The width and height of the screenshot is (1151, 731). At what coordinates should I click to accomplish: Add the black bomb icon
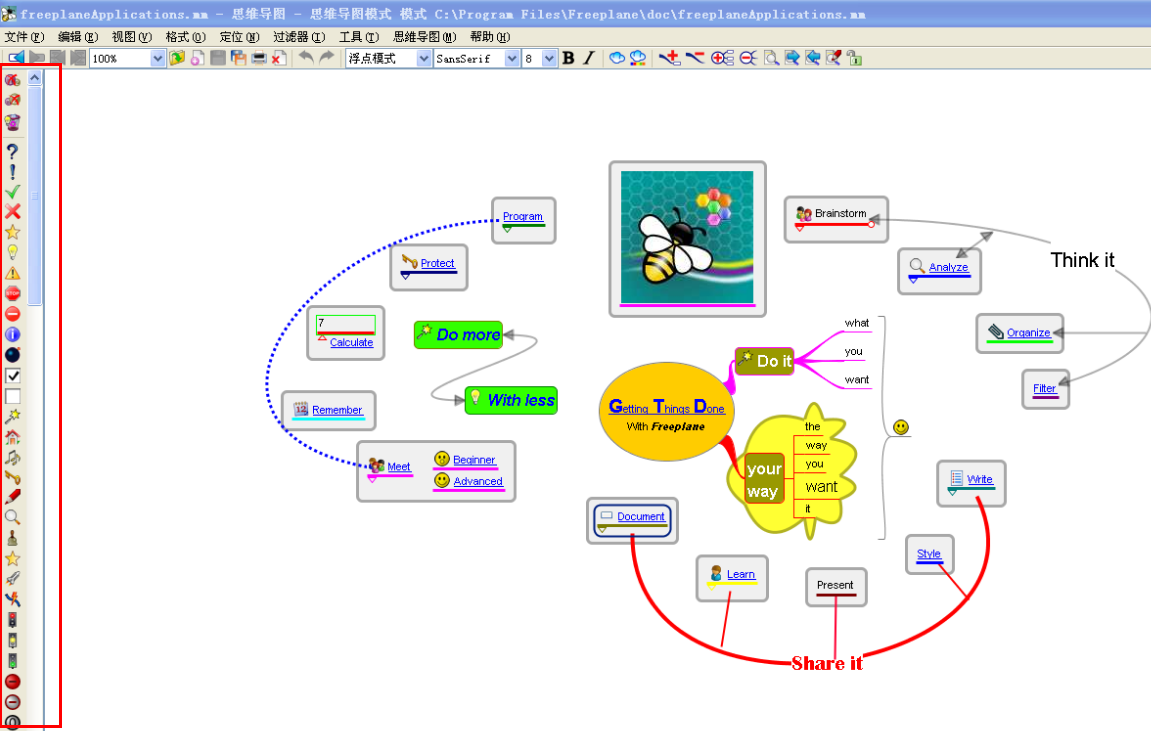coord(12,355)
